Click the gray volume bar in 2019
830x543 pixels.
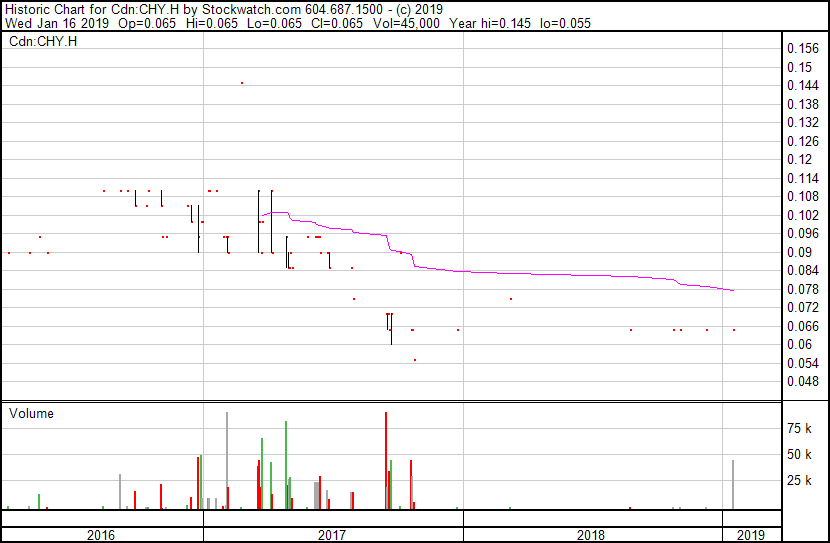pyautogui.click(x=733, y=485)
